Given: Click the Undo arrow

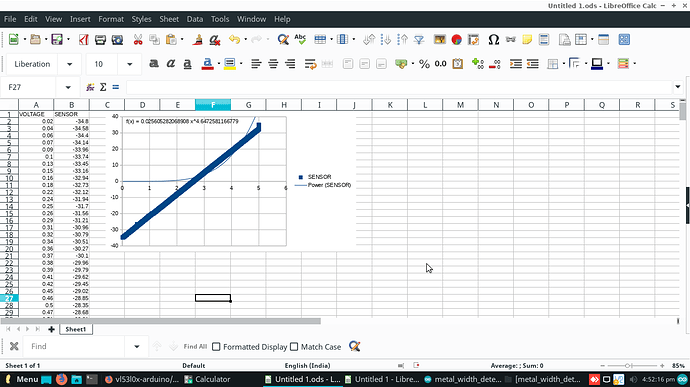Looking at the screenshot, I should pos(234,40).
